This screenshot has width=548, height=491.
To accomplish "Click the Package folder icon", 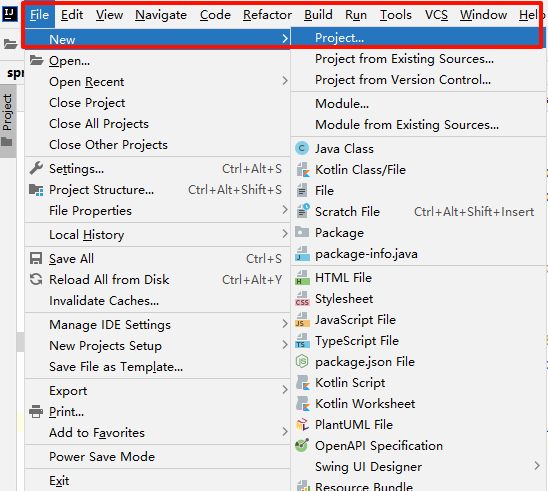I will pyautogui.click(x=302, y=232).
